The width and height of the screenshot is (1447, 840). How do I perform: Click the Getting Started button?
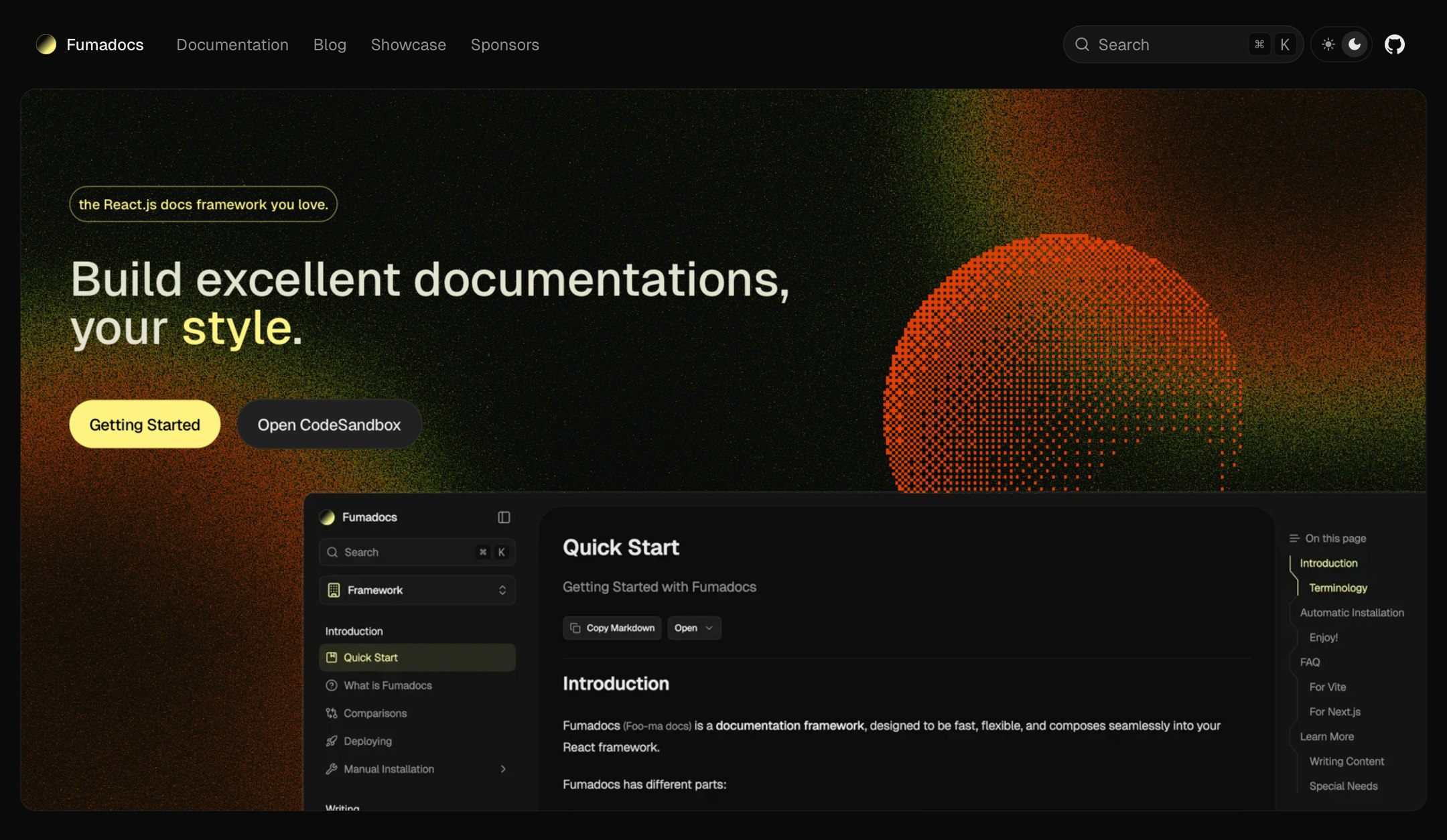pyautogui.click(x=144, y=424)
